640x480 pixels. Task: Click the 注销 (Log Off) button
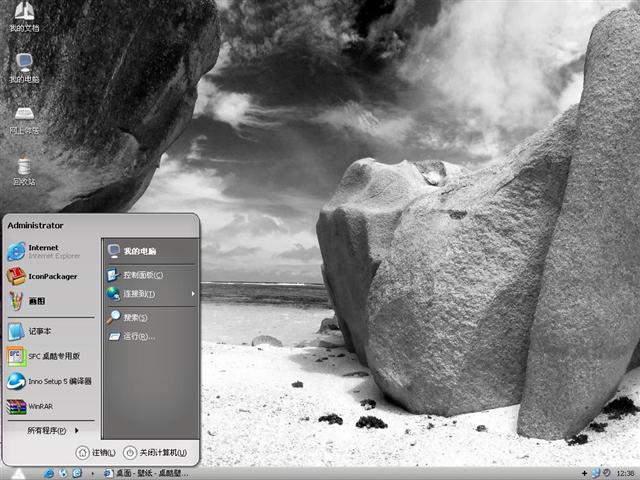point(96,453)
